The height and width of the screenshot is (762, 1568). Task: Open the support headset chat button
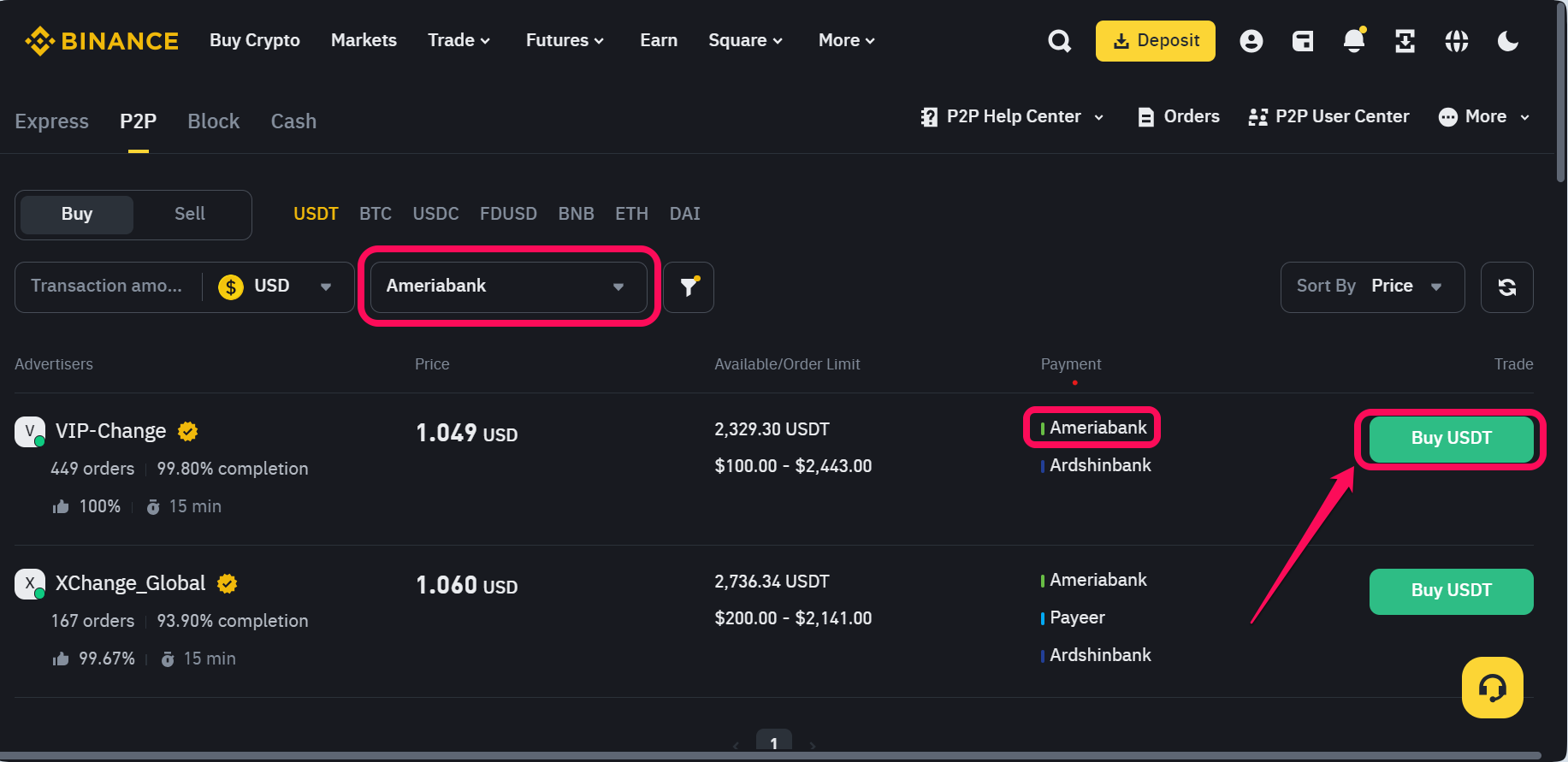(x=1493, y=688)
